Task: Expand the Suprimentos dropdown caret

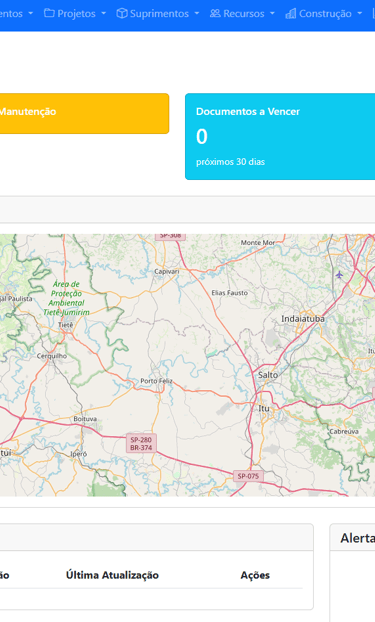Action: click(197, 13)
